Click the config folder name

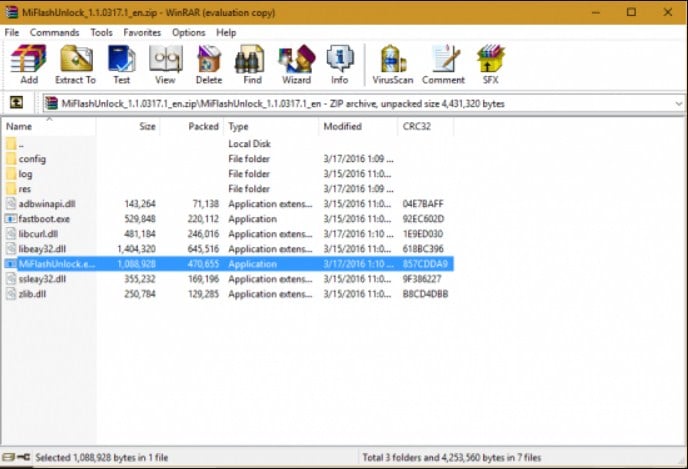[x=32, y=159]
